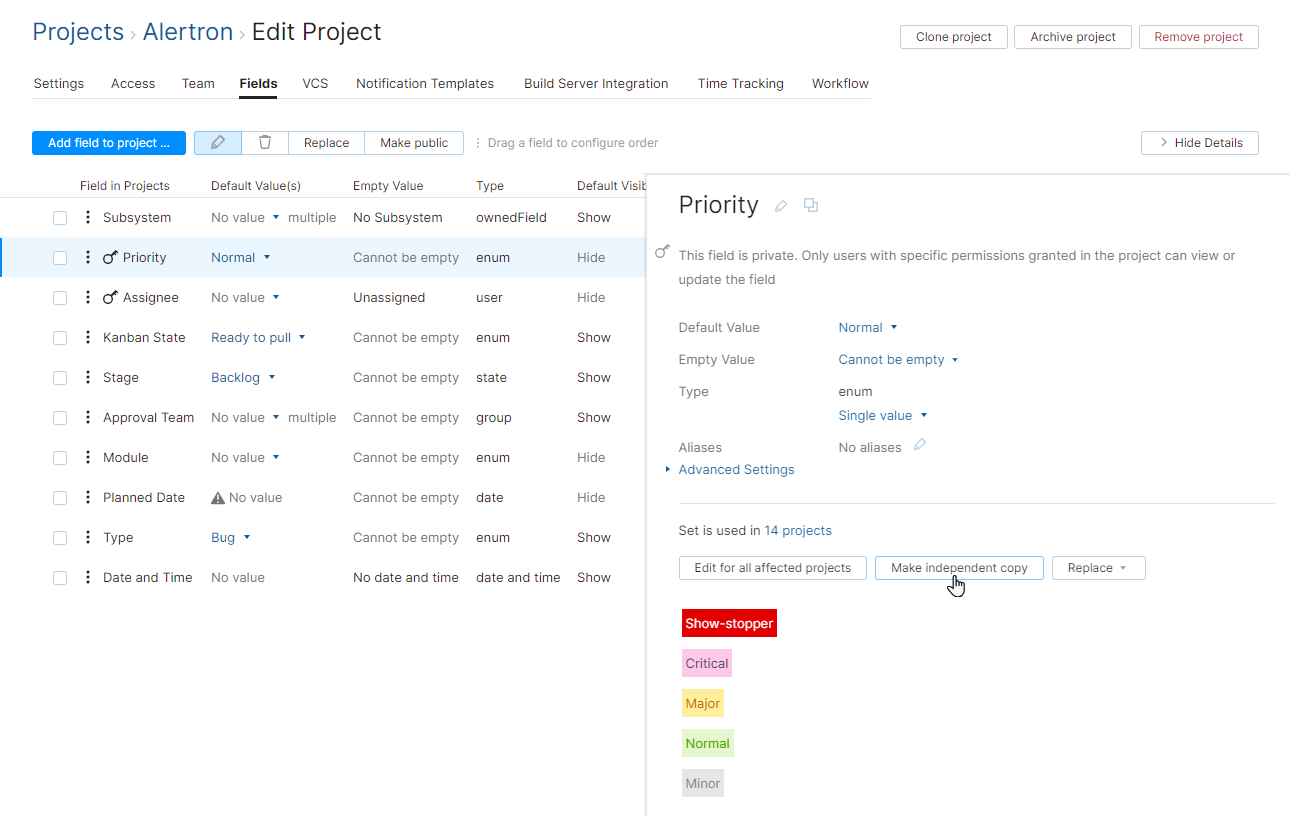1290x816 pixels.
Task: Open the Time Tracking tab
Action: click(740, 83)
